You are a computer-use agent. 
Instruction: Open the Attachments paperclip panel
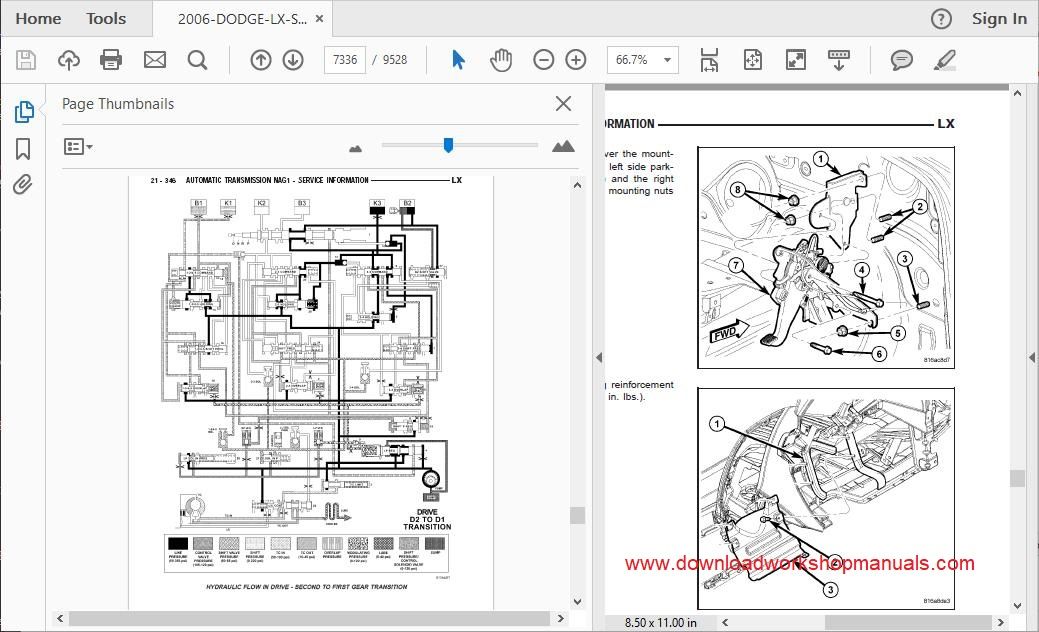tap(23, 184)
